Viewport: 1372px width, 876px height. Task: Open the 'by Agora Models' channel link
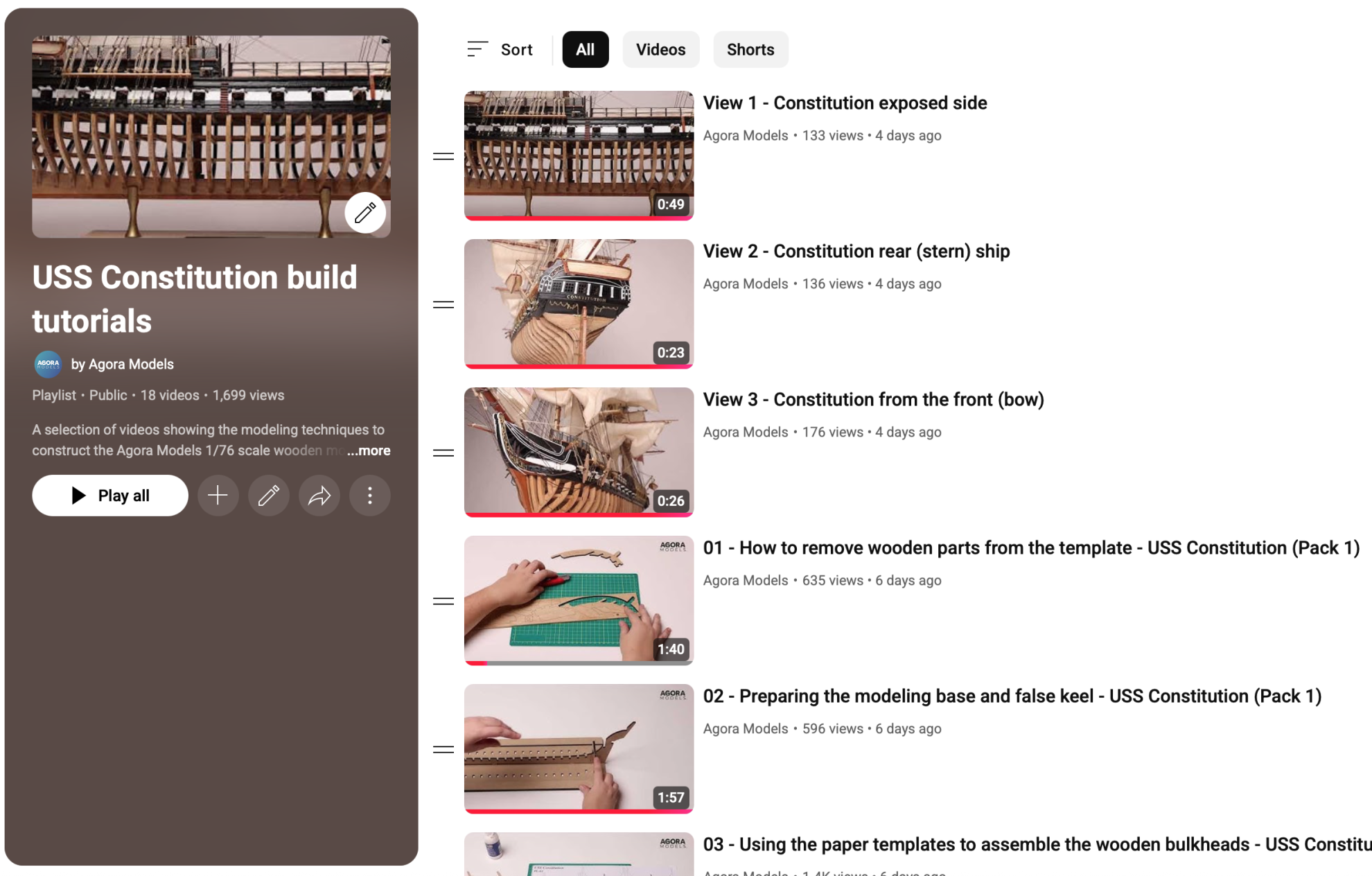click(x=123, y=364)
